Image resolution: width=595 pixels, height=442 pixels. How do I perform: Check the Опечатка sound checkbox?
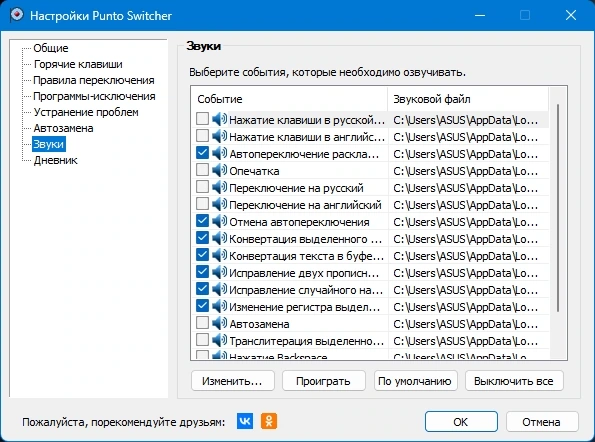[202, 170]
